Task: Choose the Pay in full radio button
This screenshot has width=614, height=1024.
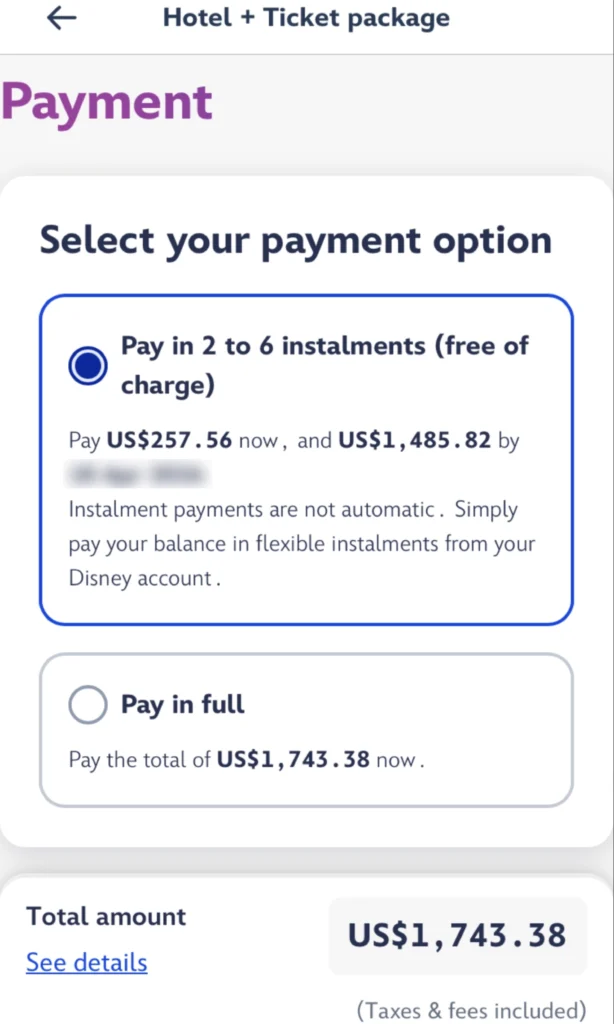Action: pos(88,705)
